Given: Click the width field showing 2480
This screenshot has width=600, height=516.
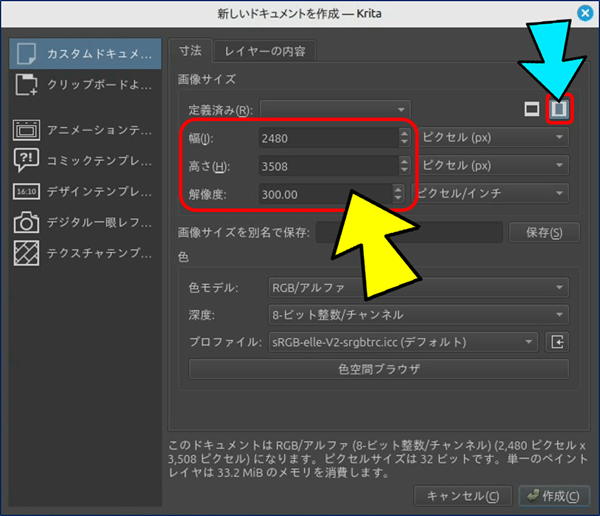Looking at the screenshot, I should pos(322,137).
